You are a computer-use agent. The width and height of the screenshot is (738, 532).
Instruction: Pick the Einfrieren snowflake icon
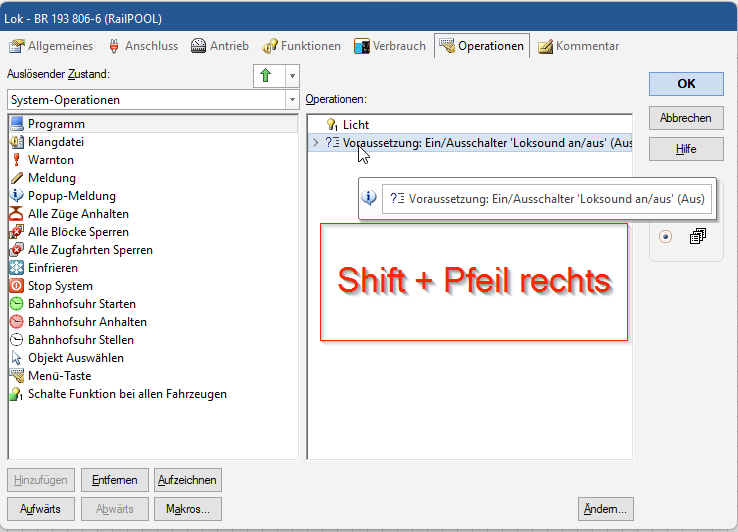click(x=16, y=268)
